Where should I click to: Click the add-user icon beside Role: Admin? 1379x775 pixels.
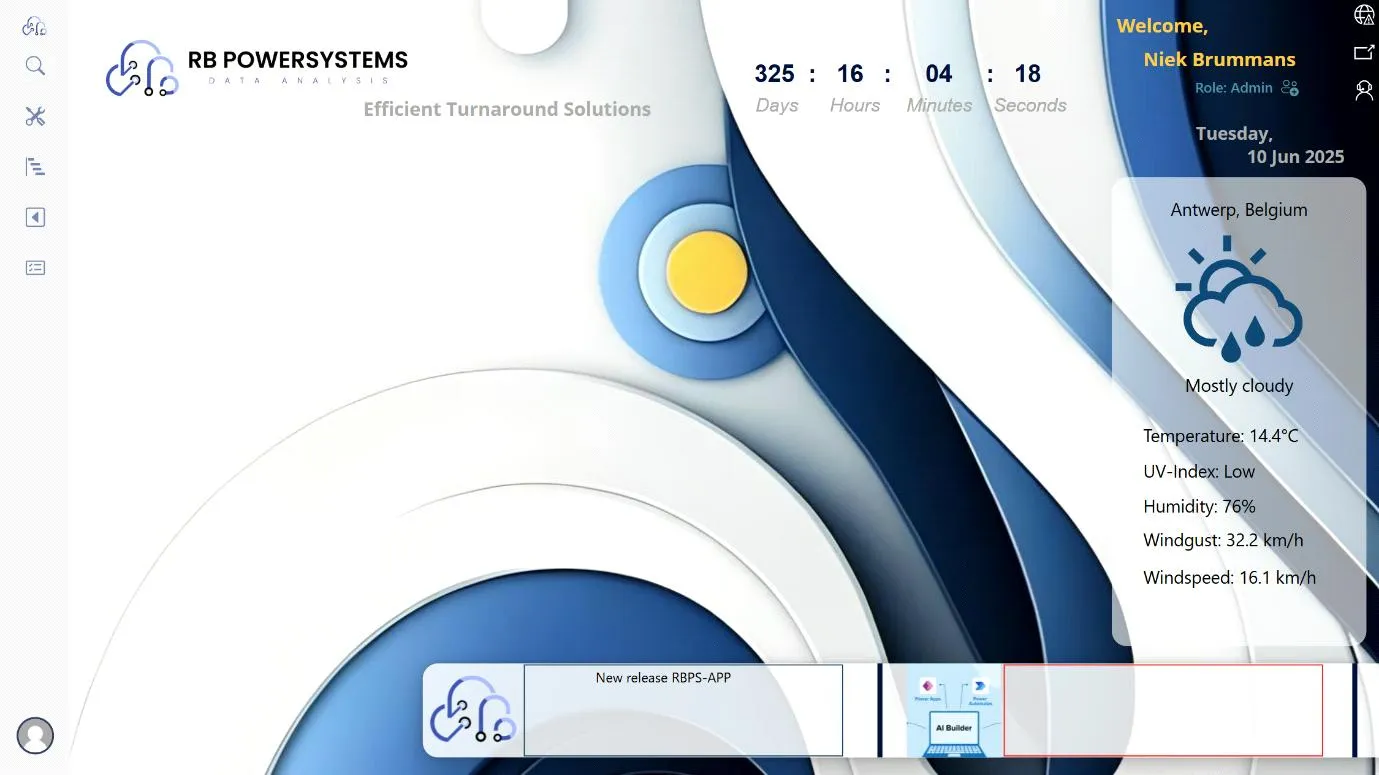point(1290,88)
